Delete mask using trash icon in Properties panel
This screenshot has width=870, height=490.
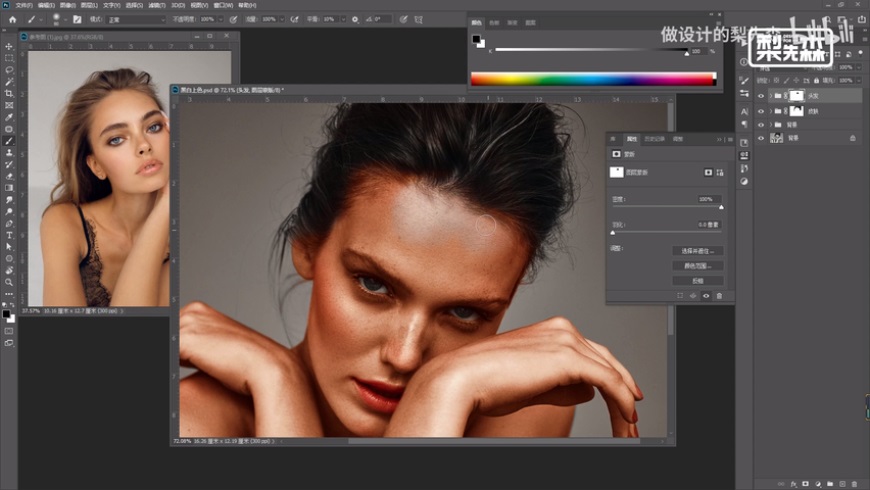pos(718,296)
